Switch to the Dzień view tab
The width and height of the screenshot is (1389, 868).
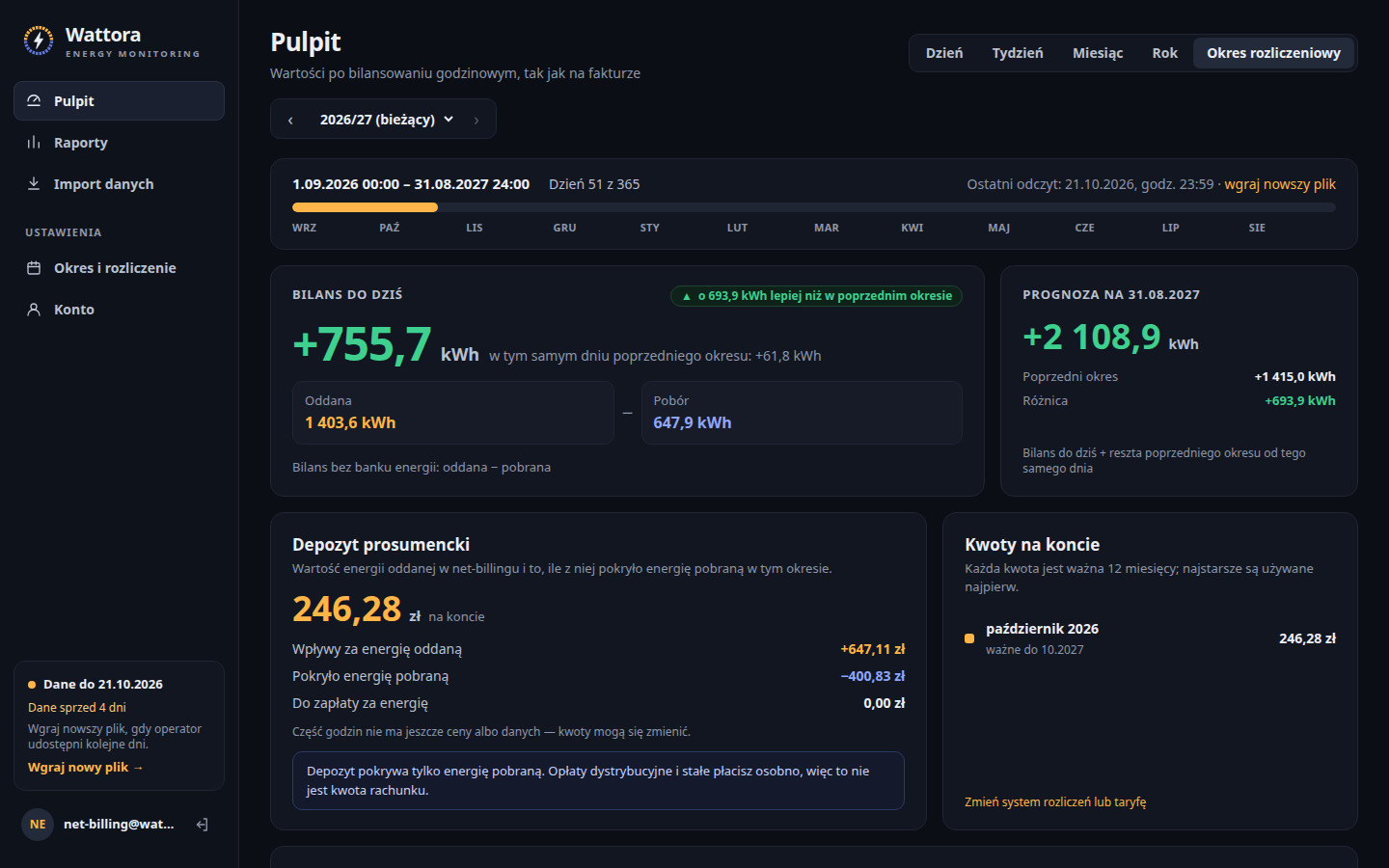(x=944, y=53)
